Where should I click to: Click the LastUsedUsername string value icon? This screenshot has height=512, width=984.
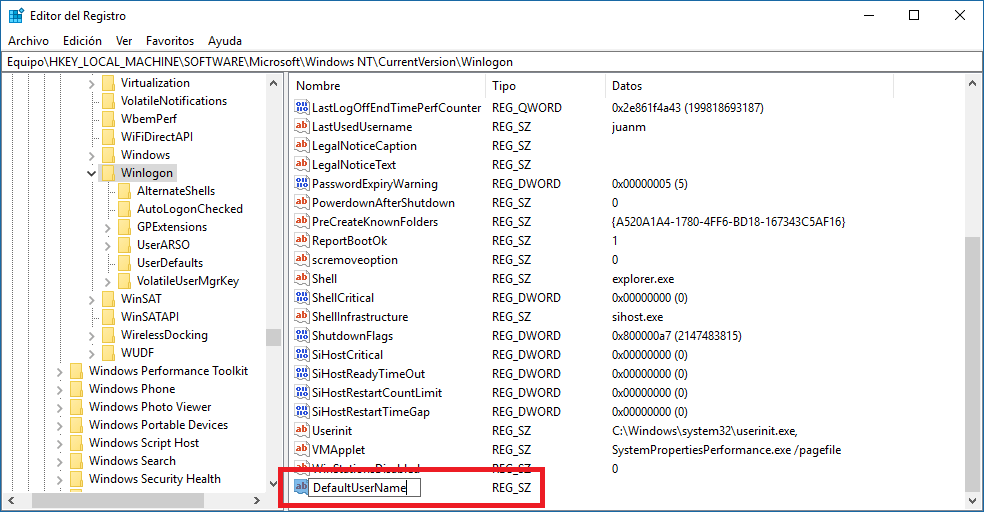302,126
